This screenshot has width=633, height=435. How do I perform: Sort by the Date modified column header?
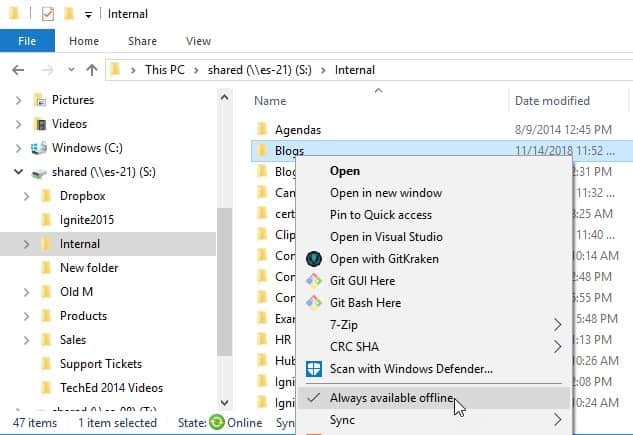point(552,101)
